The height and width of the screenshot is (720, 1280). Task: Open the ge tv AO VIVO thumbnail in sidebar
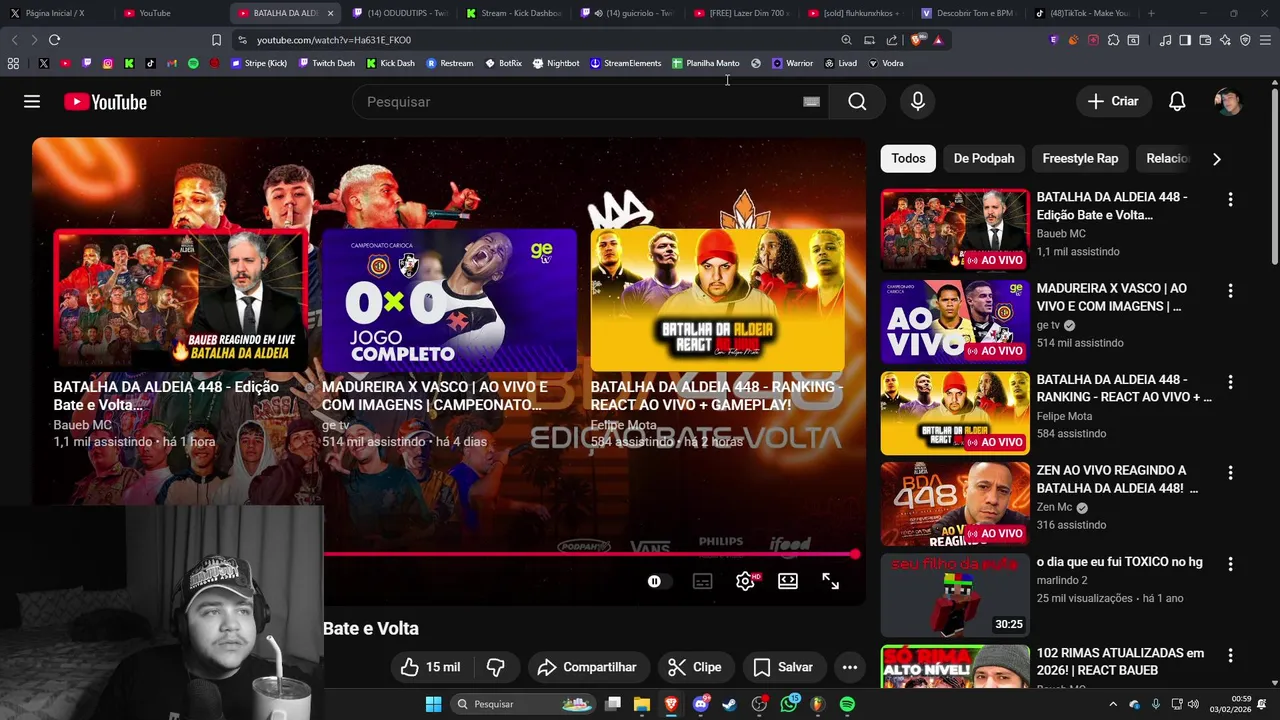955,321
